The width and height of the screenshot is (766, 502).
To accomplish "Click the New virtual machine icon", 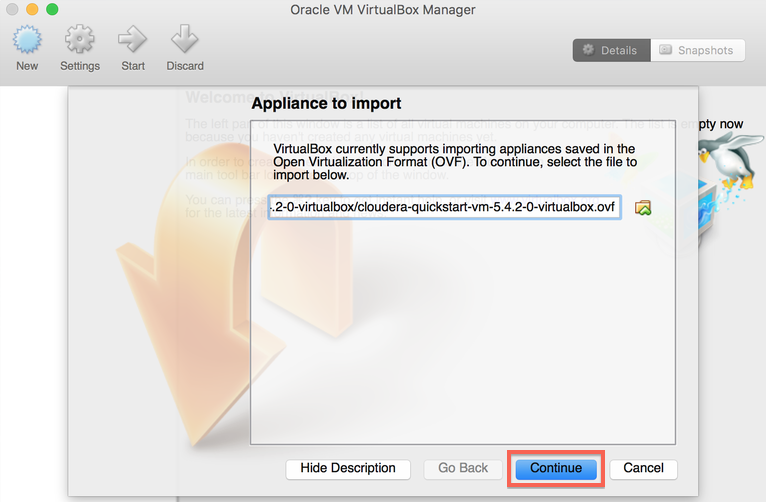I will coord(27,39).
